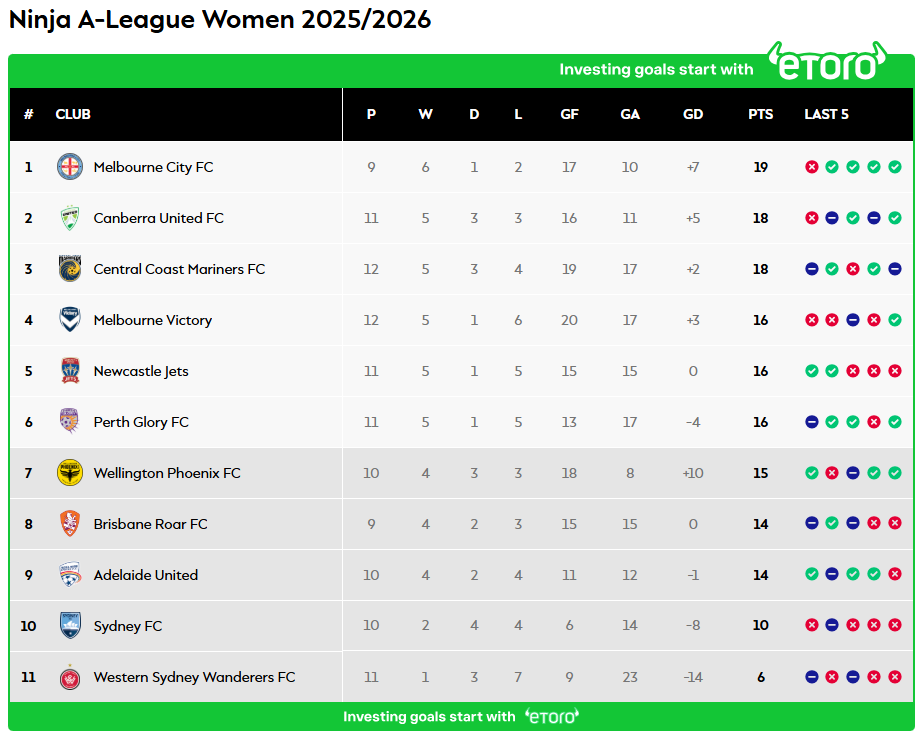Click the Wellington Phoenix FC crest
The image size is (924, 740).
click(x=70, y=473)
